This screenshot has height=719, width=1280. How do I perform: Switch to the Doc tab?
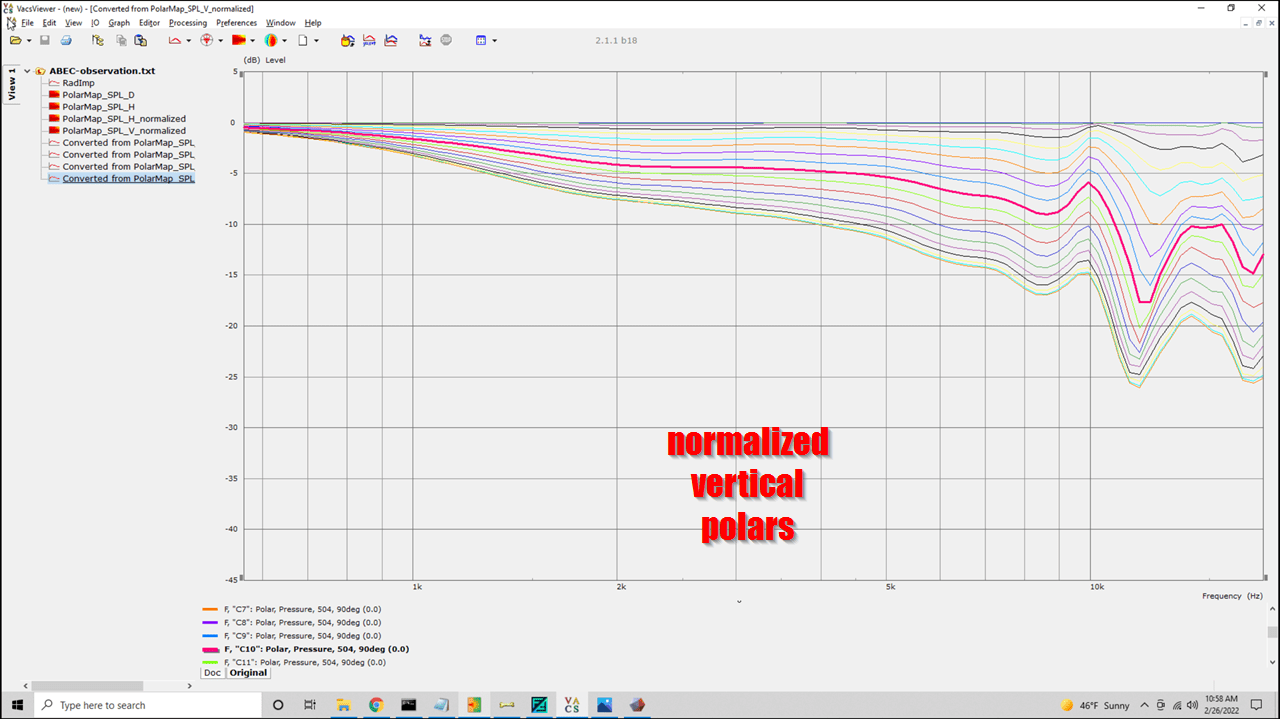(212, 673)
